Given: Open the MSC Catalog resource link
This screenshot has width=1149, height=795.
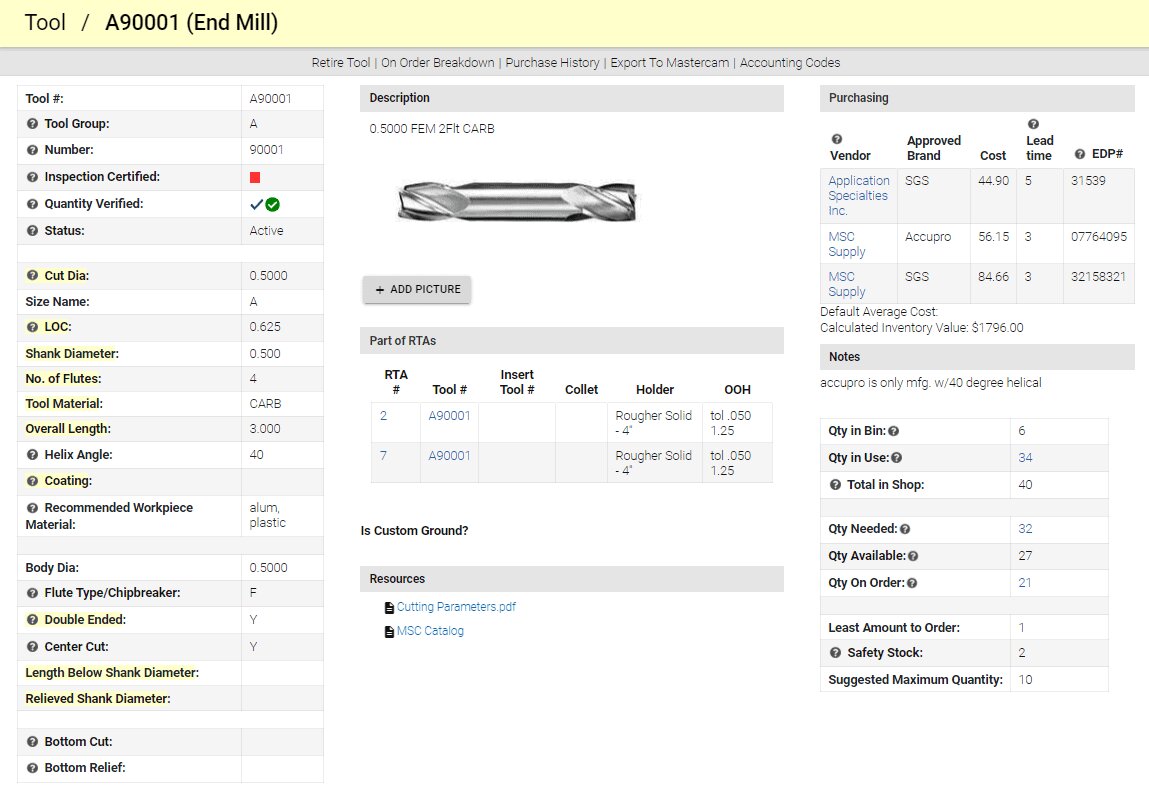Looking at the screenshot, I should pyautogui.click(x=430, y=631).
